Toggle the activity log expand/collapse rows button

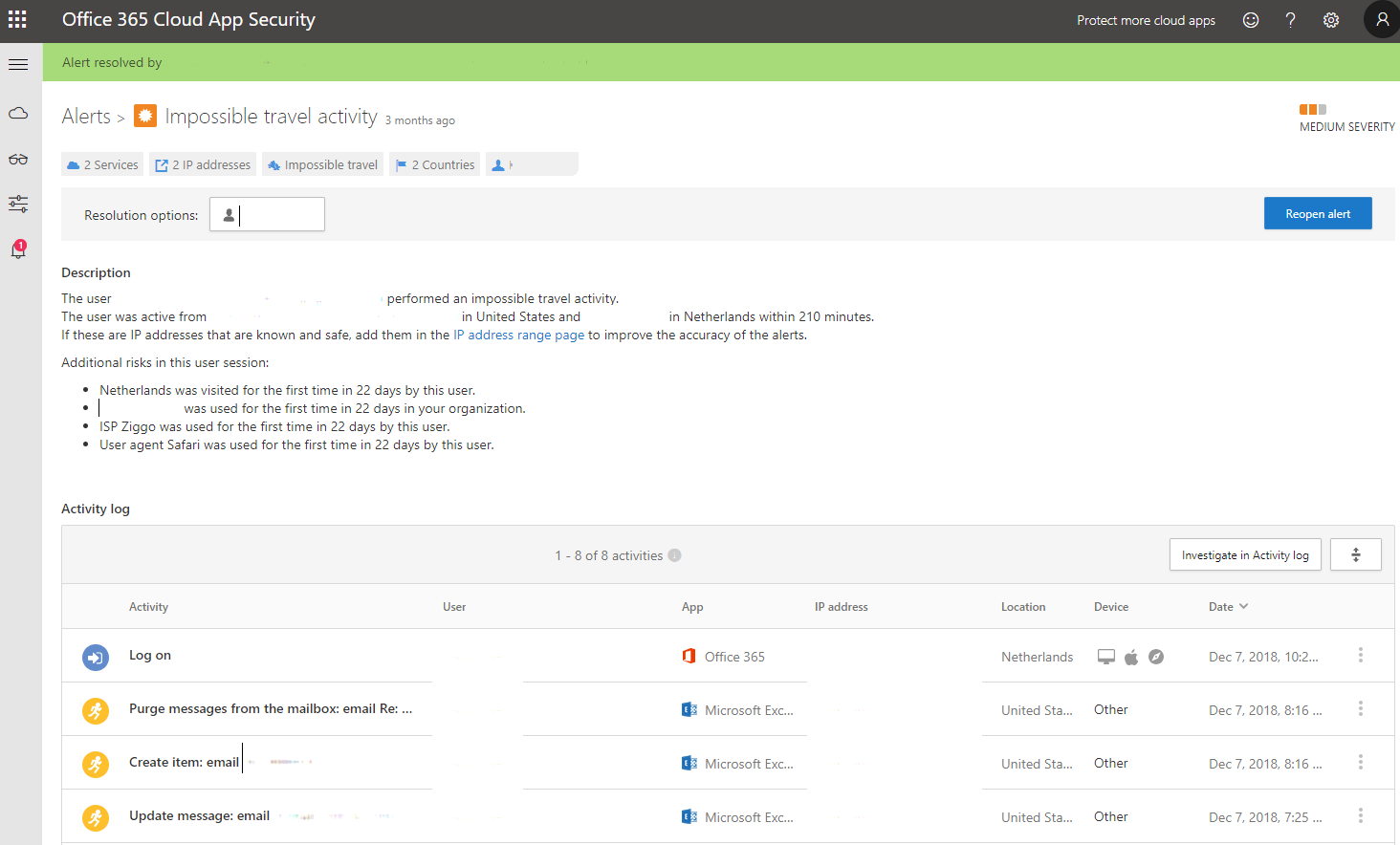pyautogui.click(x=1355, y=554)
